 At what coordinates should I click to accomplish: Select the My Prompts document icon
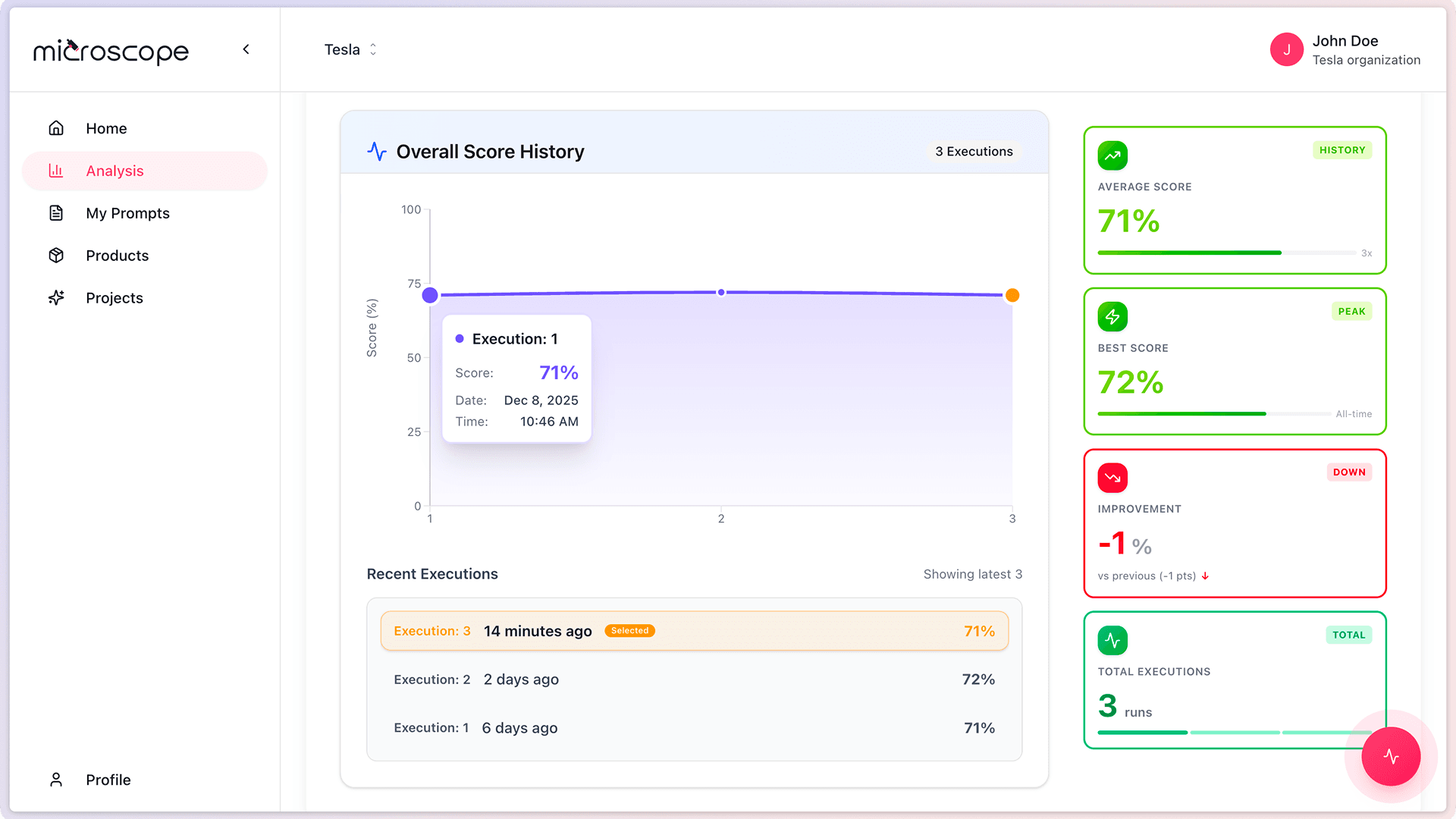click(56, 213)
